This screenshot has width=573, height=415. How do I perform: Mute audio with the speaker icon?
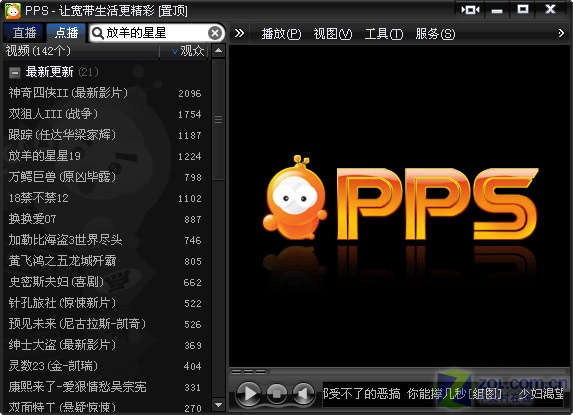303,394
